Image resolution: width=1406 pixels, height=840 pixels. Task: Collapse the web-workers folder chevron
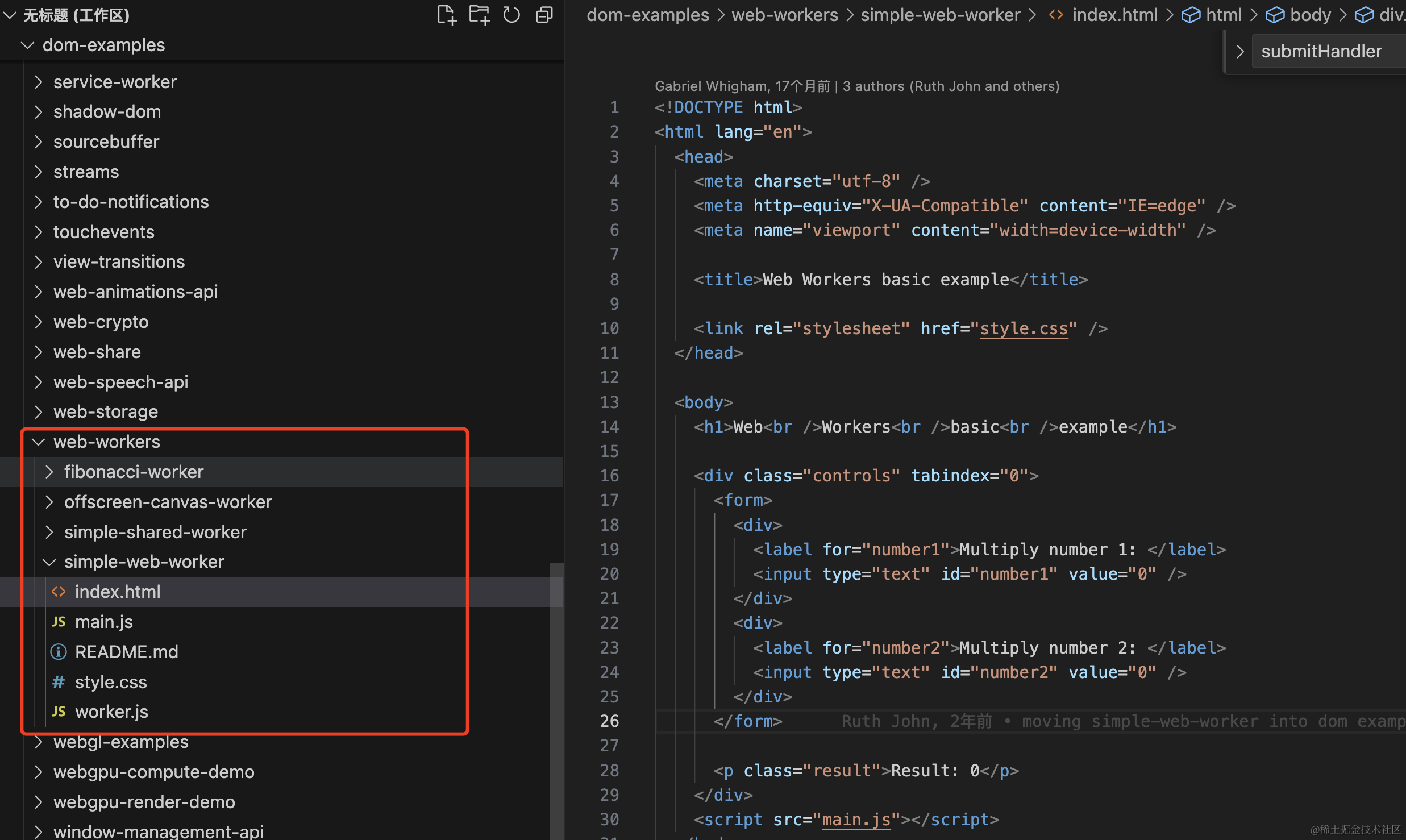[39, 442]
